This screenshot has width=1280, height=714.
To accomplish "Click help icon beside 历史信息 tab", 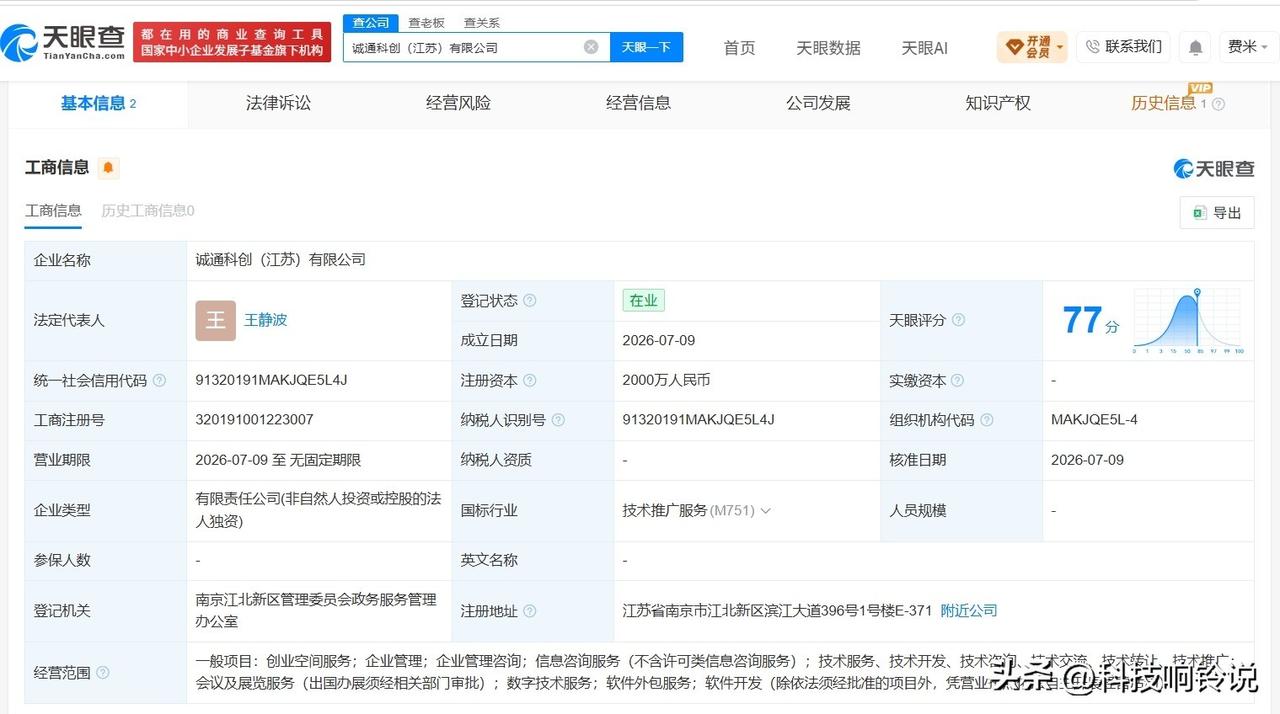I will tap(1218, 104).
